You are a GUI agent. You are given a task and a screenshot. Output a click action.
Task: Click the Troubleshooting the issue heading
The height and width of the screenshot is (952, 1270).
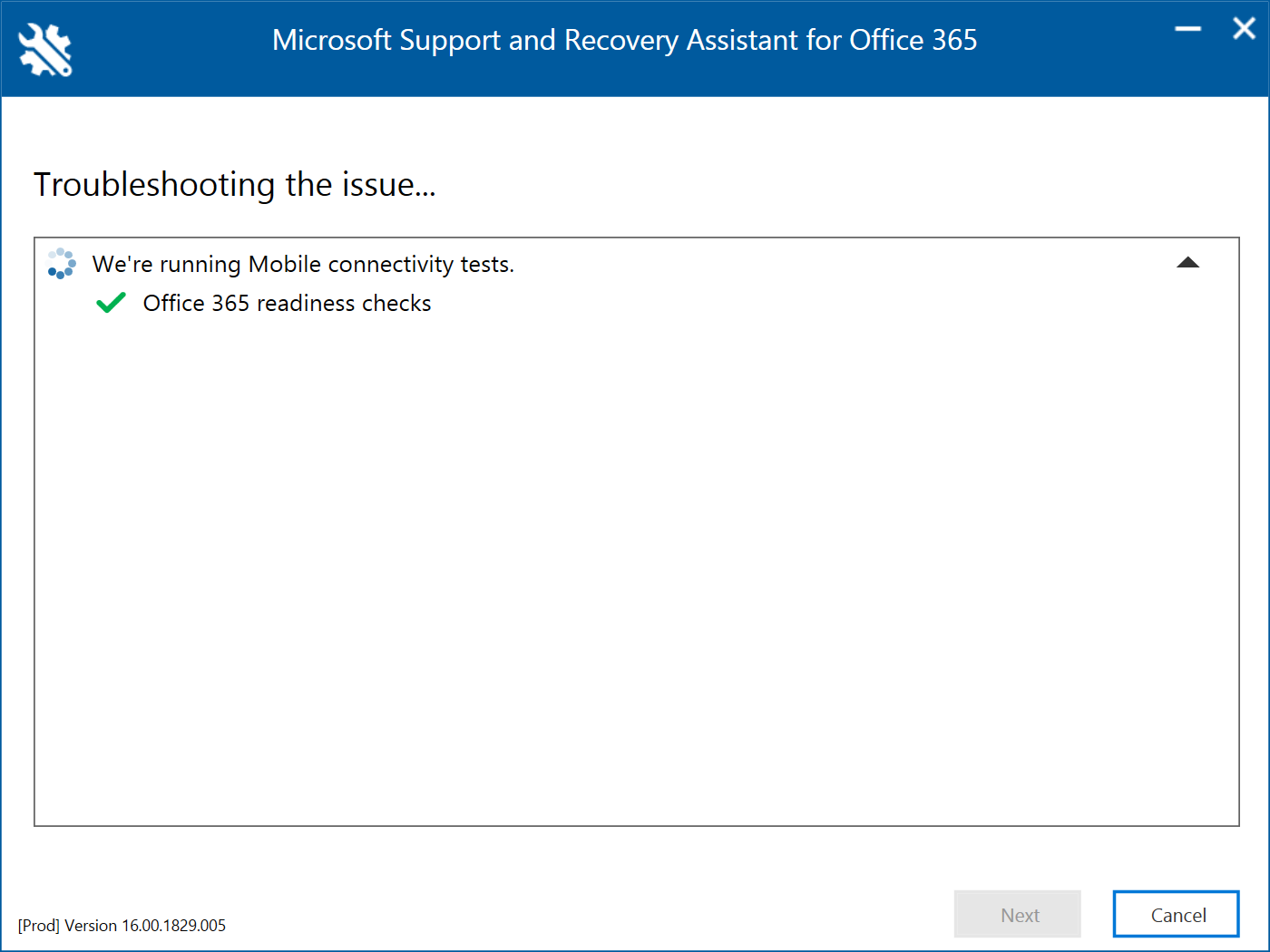[x=235, y=184]
